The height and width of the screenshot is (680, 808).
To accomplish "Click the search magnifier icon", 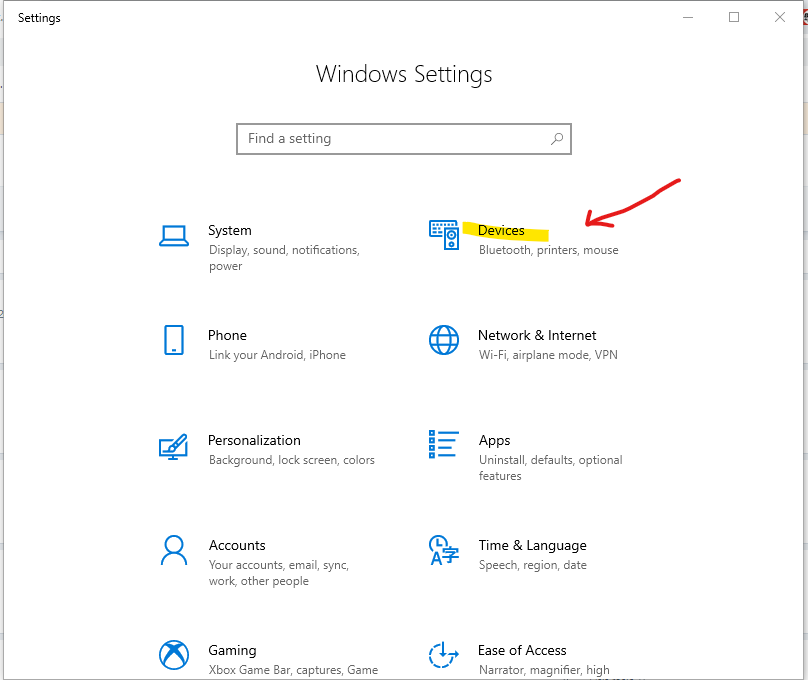I will click(557, 139).
